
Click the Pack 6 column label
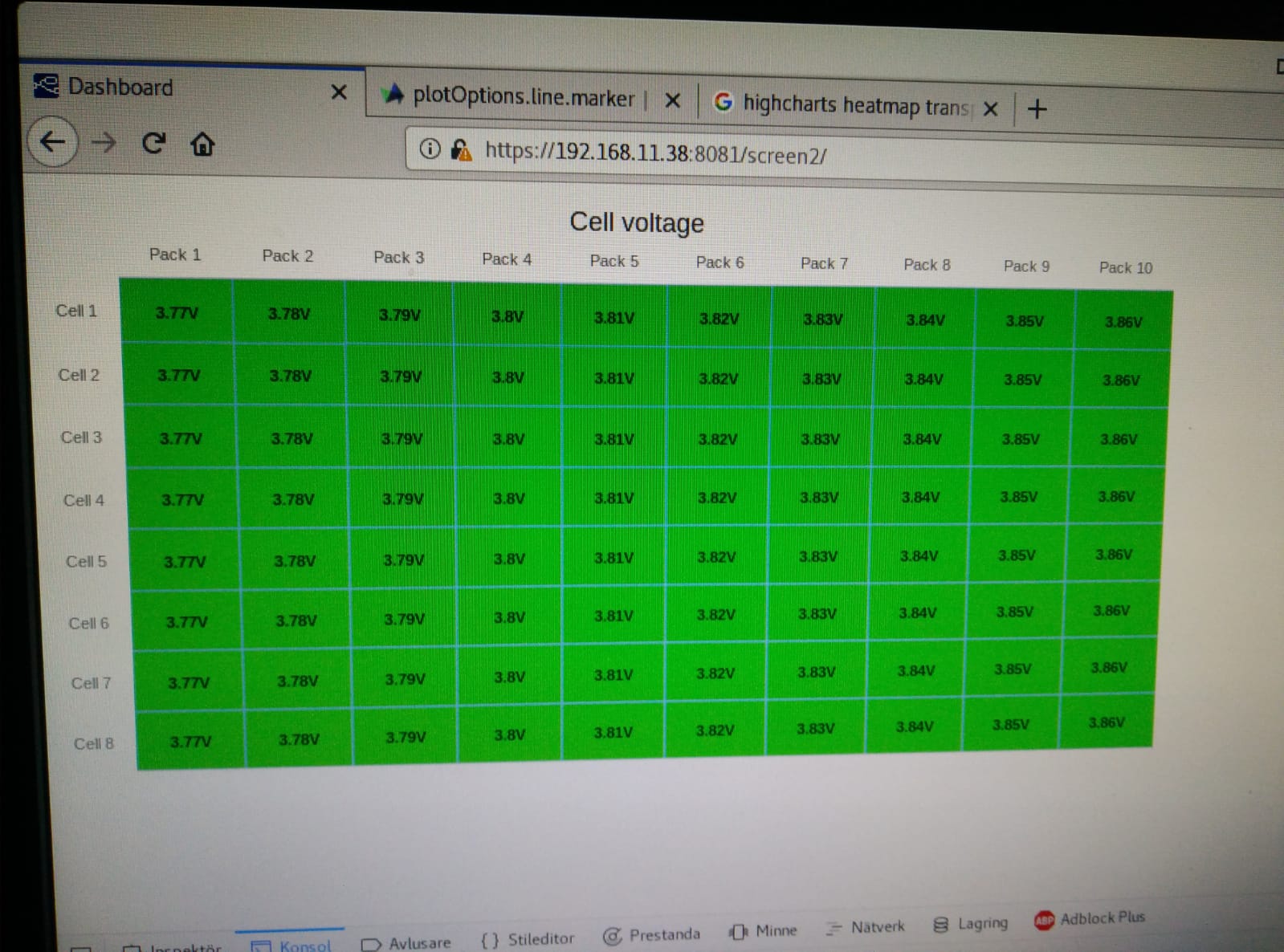pos(719,262)
